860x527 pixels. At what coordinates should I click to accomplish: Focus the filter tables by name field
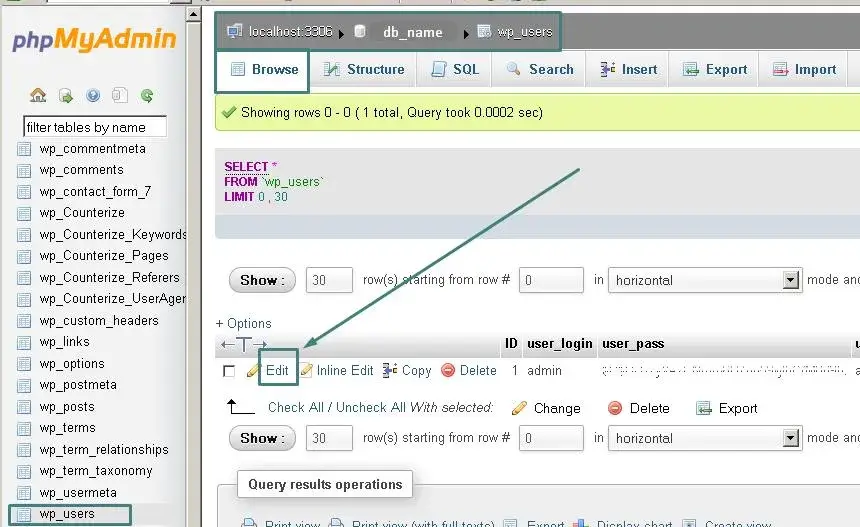tap(95, 127)
